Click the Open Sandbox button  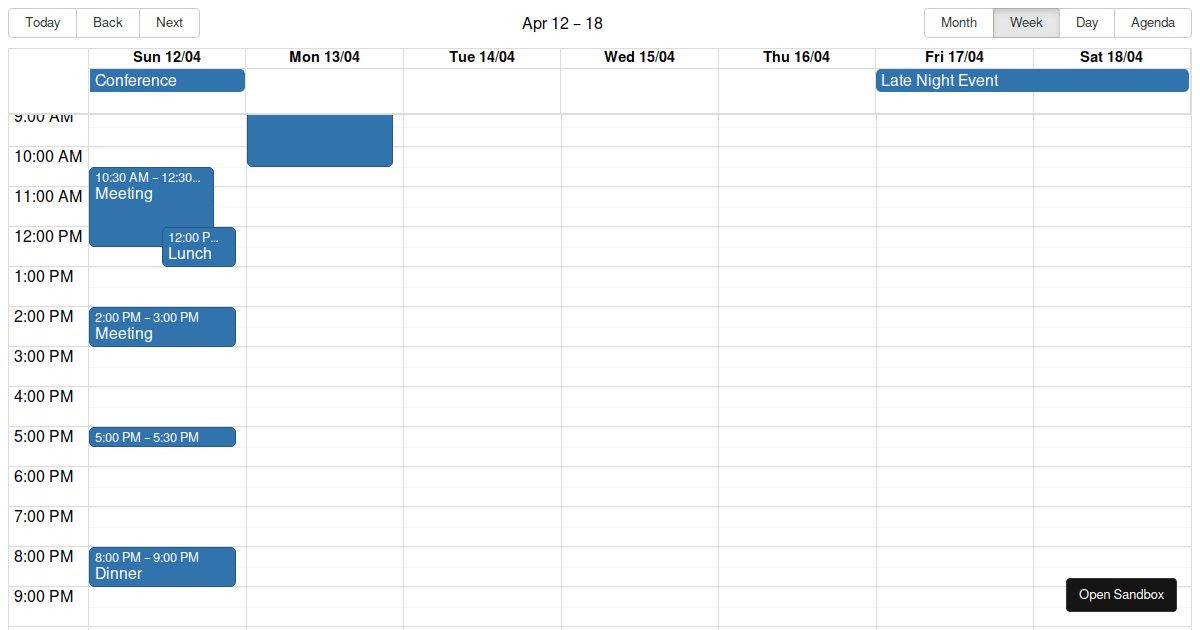(x=1121, y=595)
